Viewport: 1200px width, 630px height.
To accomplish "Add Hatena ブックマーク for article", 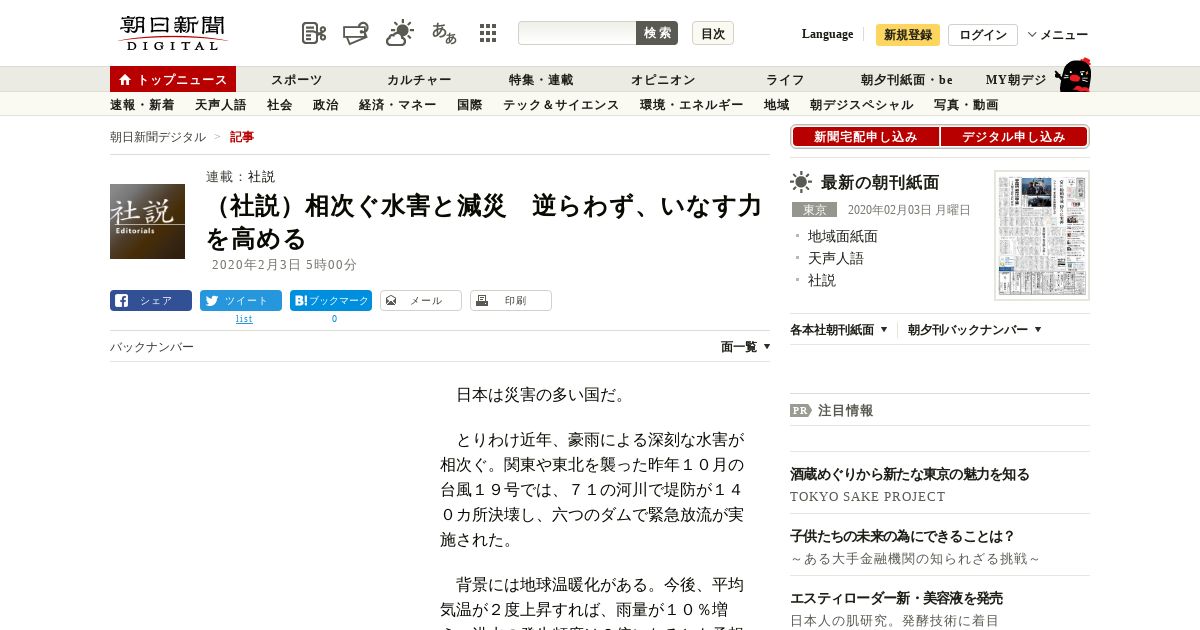I will 331,300.
